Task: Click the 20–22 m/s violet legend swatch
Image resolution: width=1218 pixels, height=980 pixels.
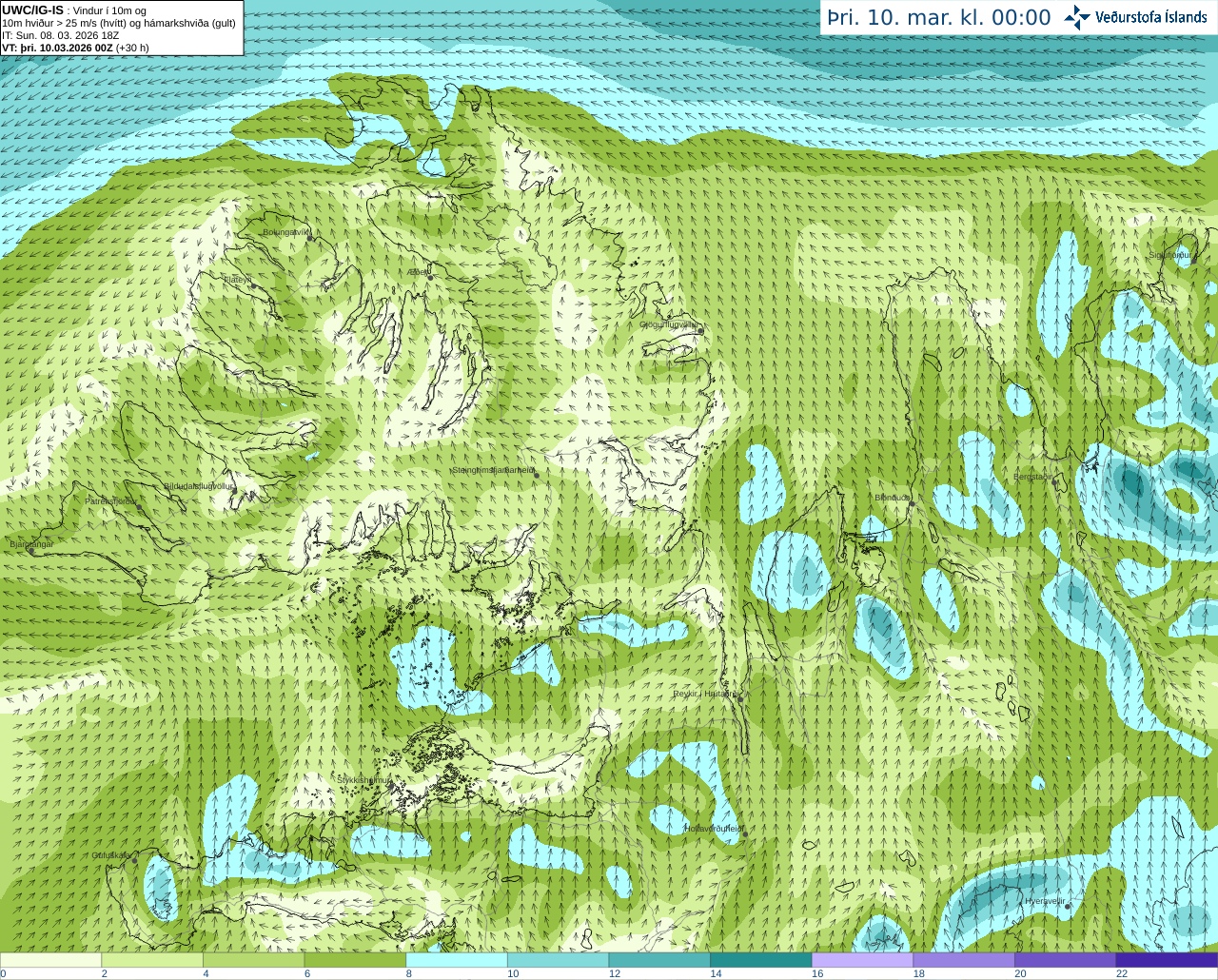Action: 1065,960
